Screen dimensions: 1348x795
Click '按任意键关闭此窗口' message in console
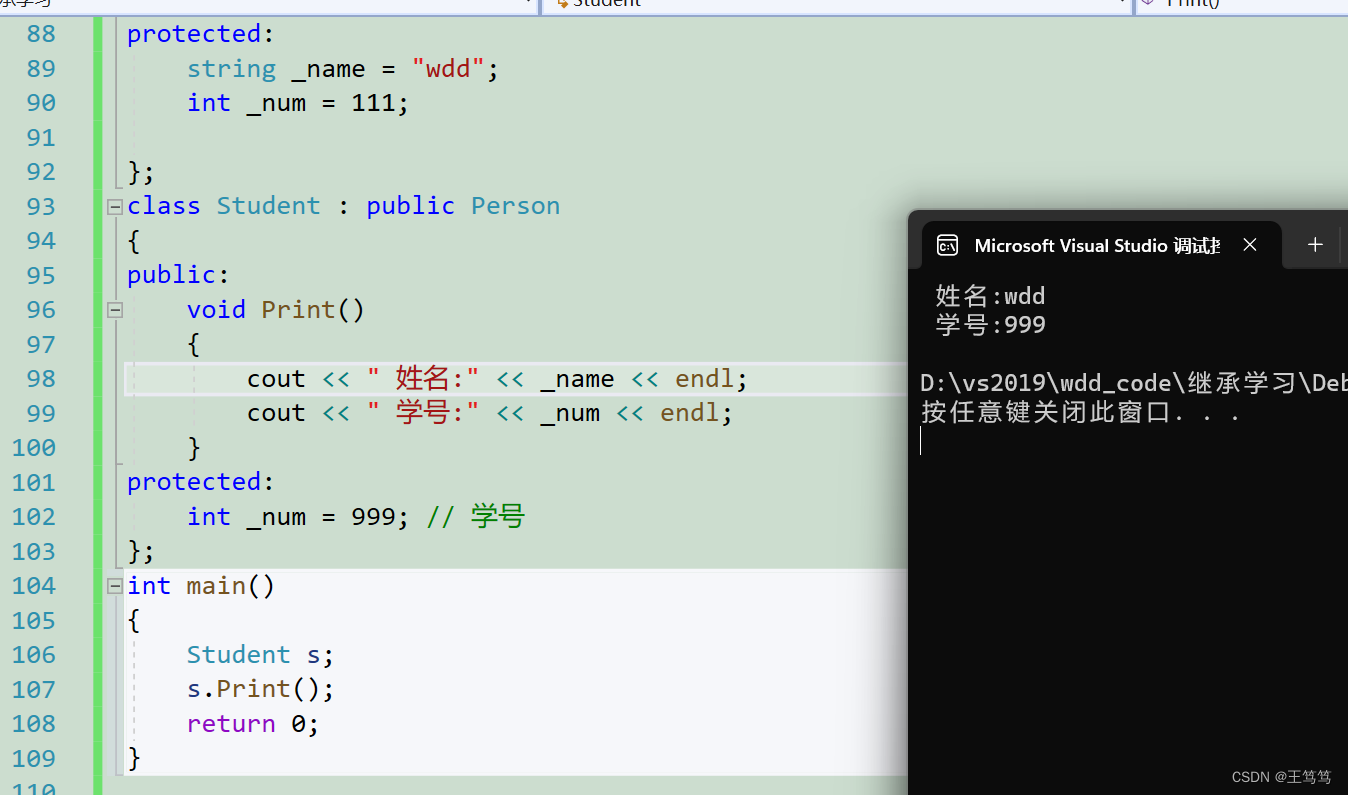1080,412
